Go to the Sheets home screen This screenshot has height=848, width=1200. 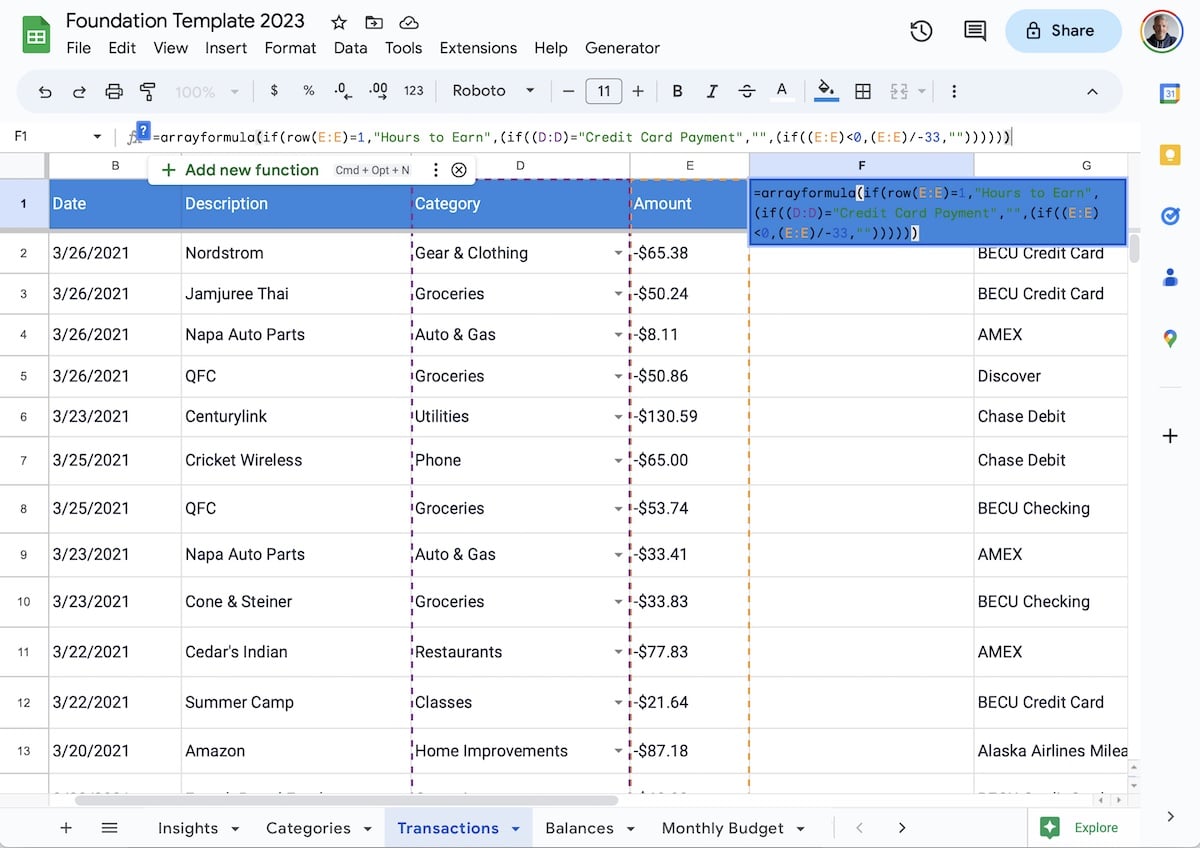pyautogui.click(x=37, y=35)
